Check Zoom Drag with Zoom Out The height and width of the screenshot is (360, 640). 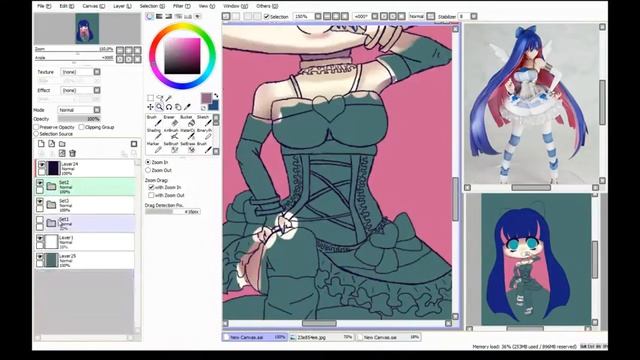pyautogui.click(x=151, y=196)
